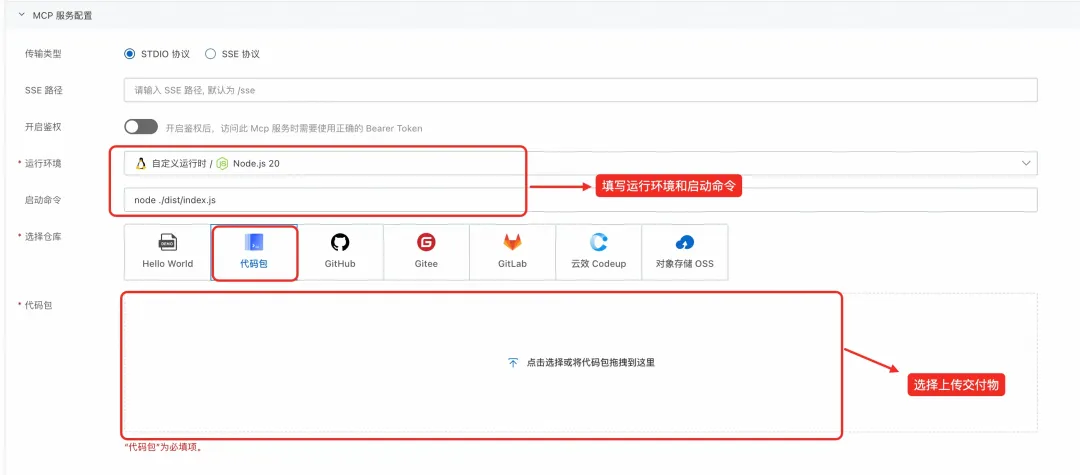Choose the GitHub octocat icon

tap(340, 242)
